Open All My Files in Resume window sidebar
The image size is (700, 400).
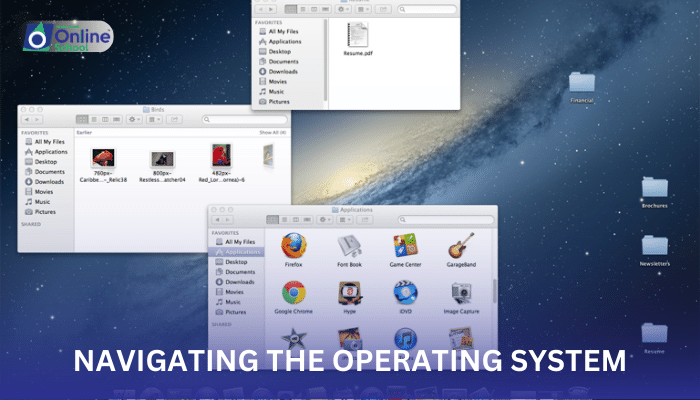(279, 31)
